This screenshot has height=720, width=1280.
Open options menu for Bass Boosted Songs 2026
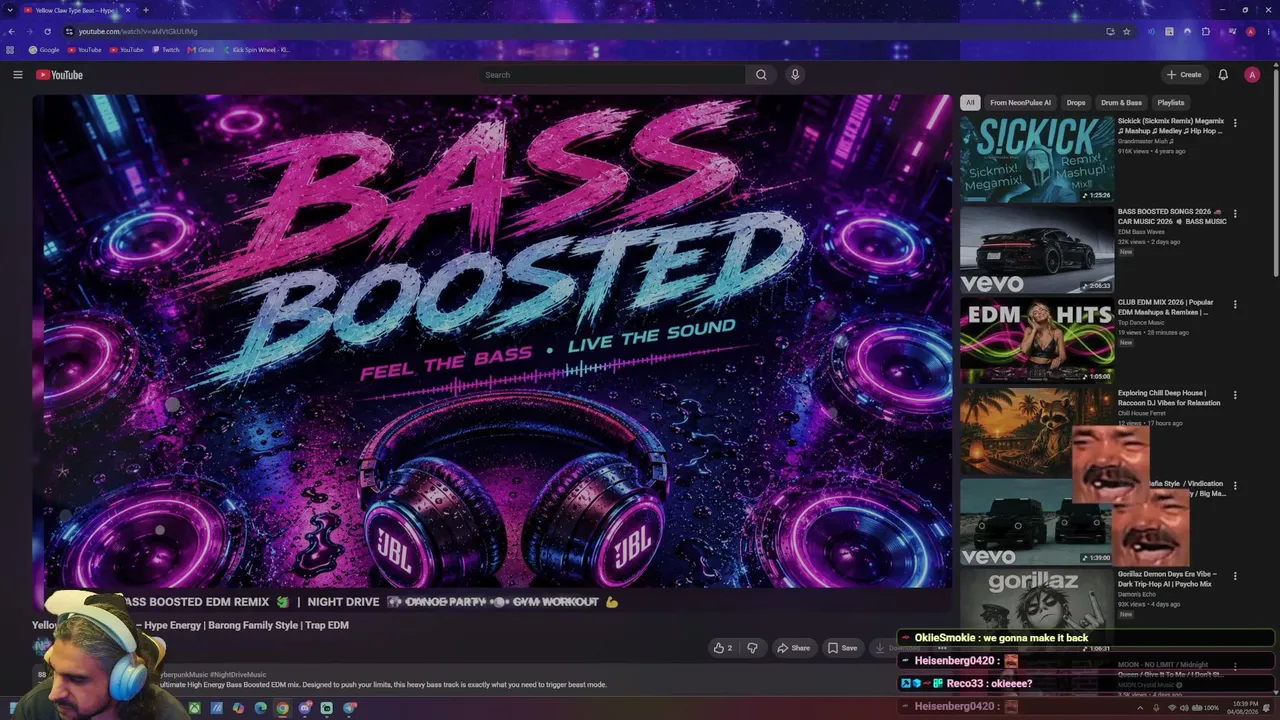1235,214
